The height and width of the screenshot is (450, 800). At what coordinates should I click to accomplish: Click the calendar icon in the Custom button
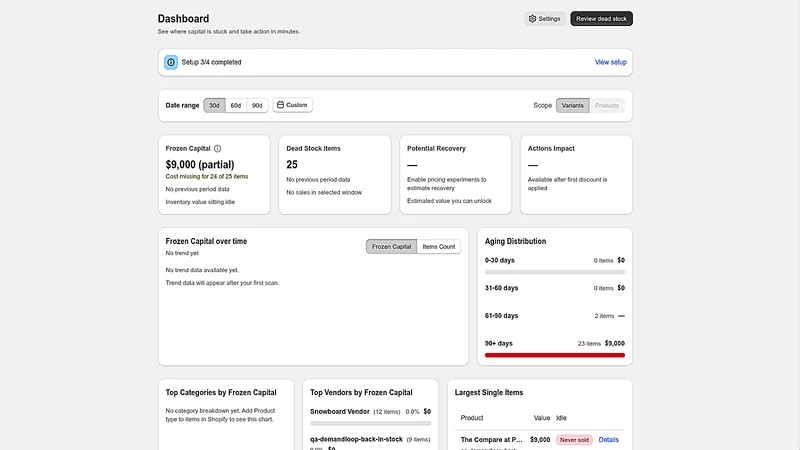pyautogui.click(x=280, y=105)
